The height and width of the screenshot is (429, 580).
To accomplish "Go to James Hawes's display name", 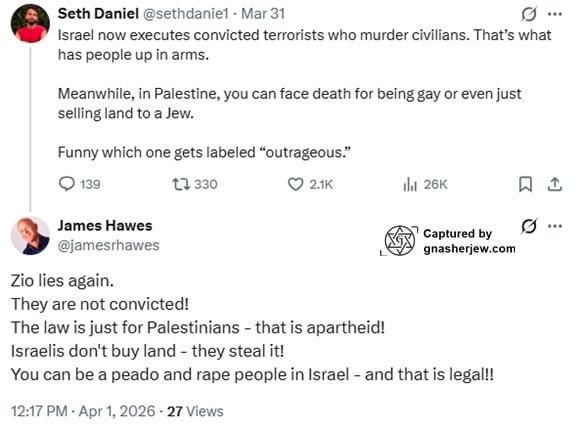I will pyautogui.click(x=105, y=225).
